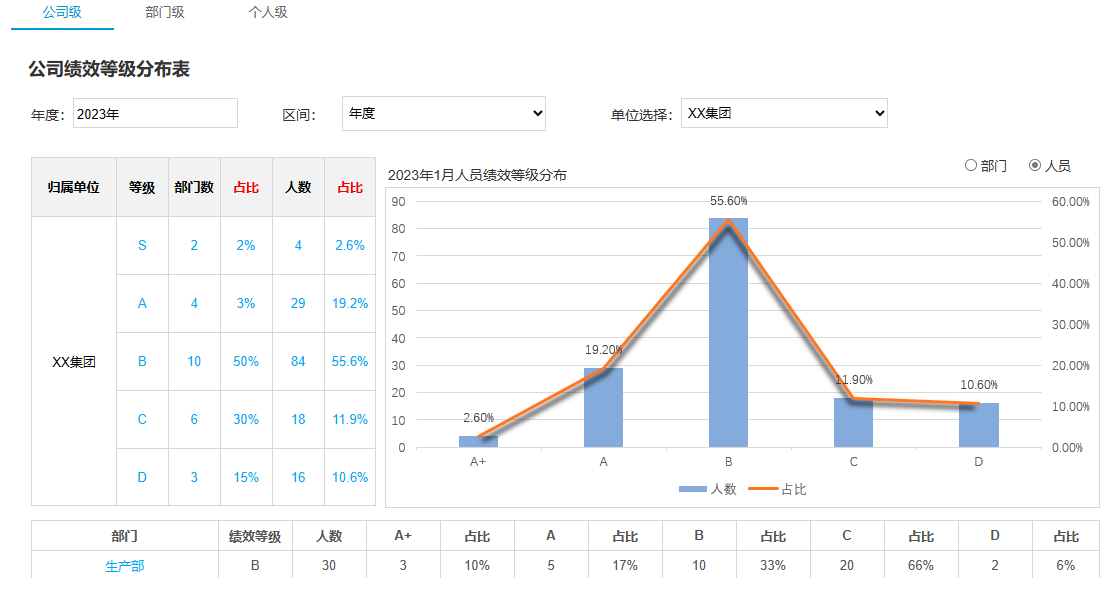Open the 部门级 tab

[x=165, y=13]
